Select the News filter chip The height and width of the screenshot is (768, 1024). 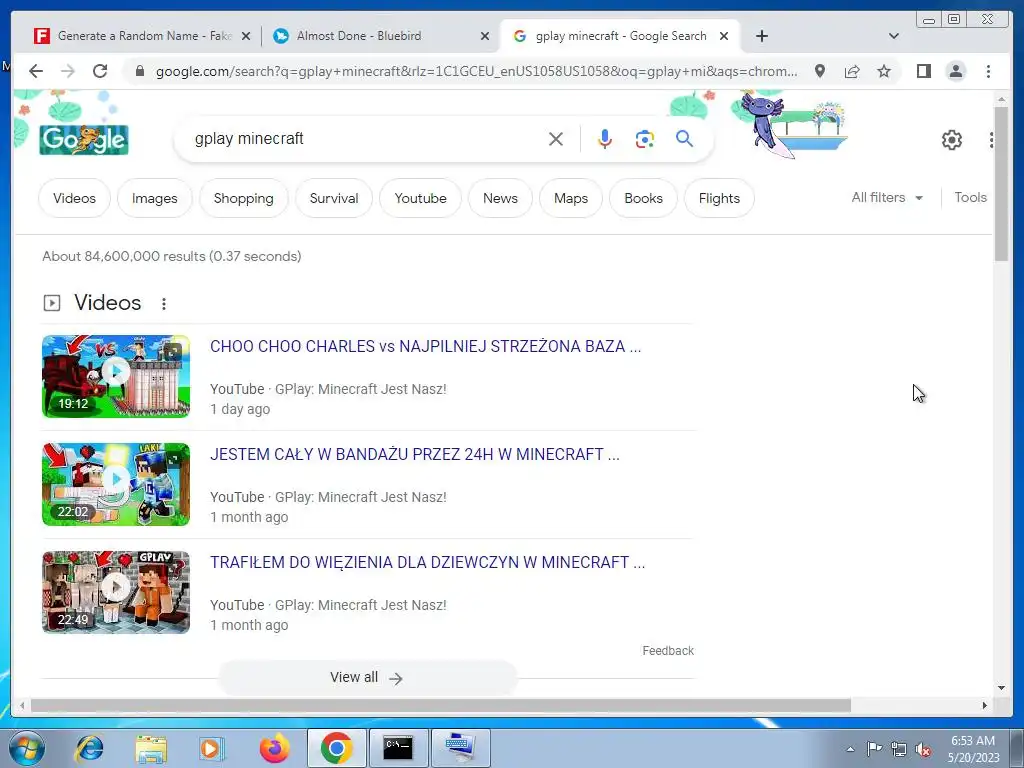tap(500, 198)
